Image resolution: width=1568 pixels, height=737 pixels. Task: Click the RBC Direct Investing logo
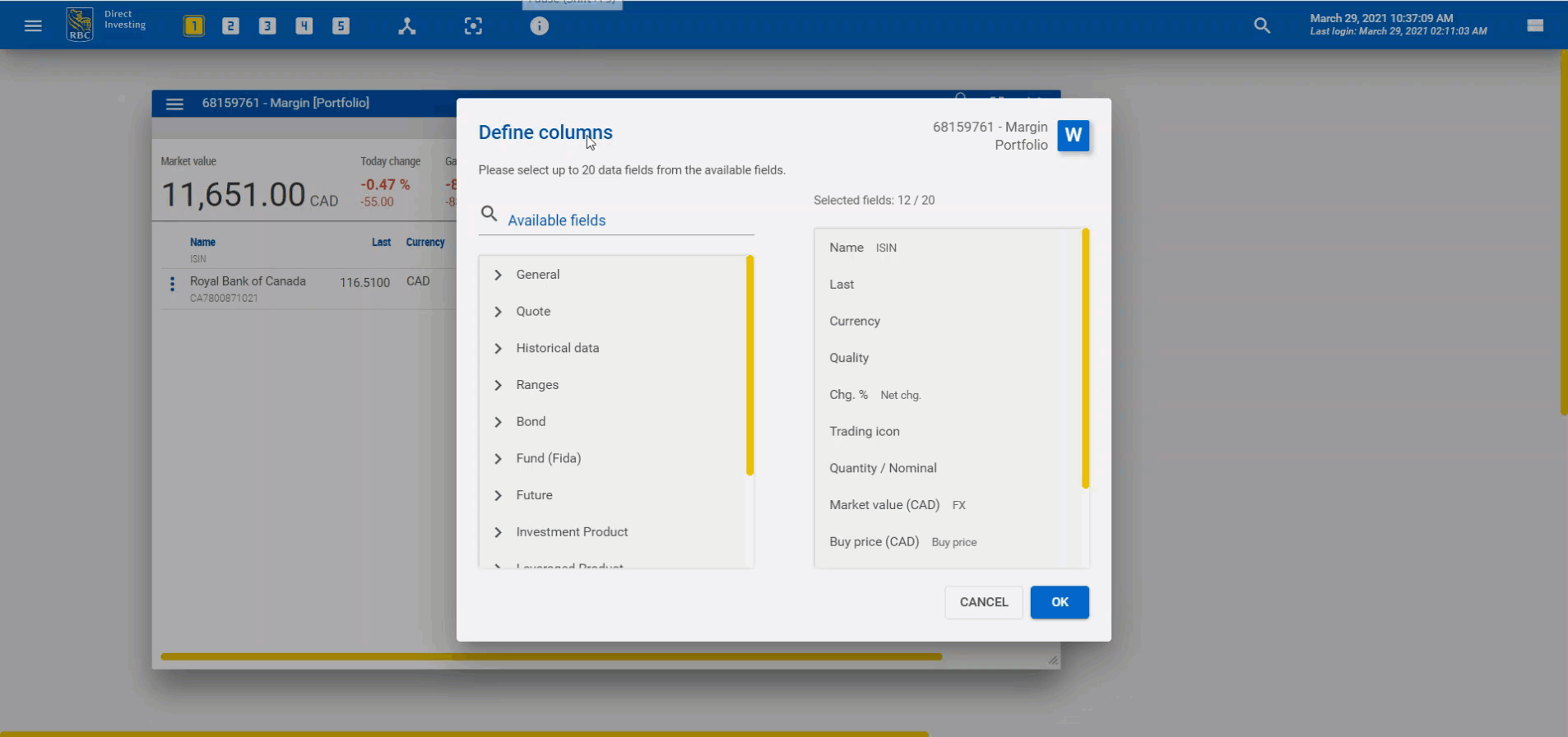coord(106,25)
